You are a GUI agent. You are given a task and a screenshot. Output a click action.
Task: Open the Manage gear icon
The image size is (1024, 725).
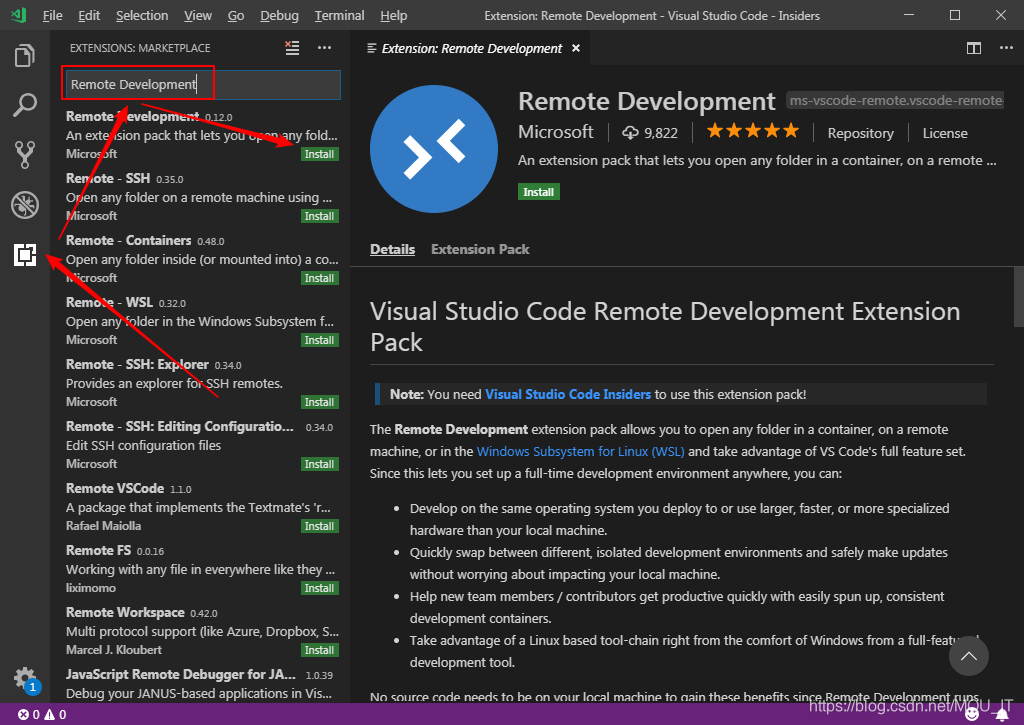25,678
